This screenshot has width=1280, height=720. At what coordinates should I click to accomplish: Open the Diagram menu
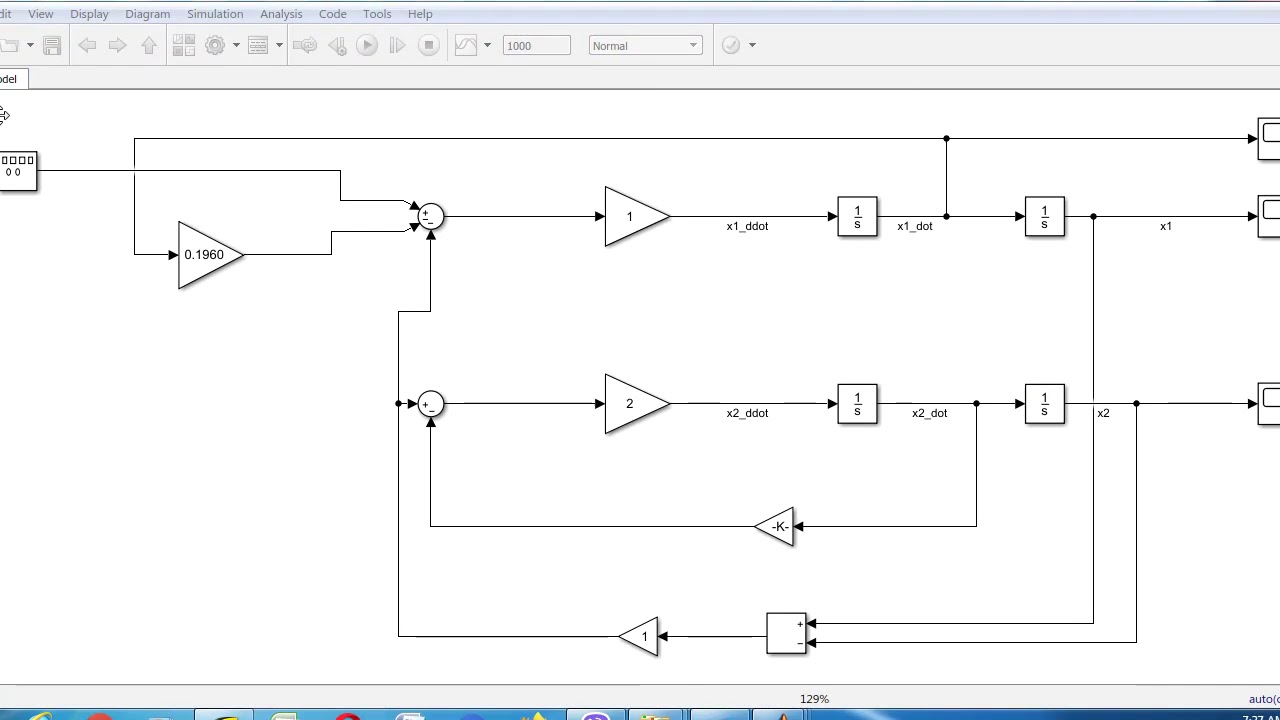pos(147,14)
